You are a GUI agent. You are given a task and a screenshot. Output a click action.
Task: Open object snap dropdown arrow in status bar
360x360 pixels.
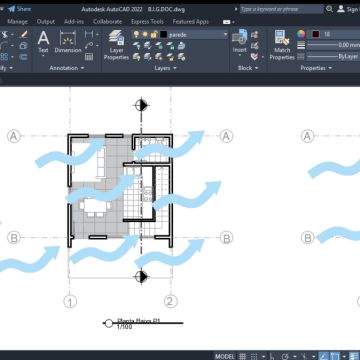[x=344, y=356]
